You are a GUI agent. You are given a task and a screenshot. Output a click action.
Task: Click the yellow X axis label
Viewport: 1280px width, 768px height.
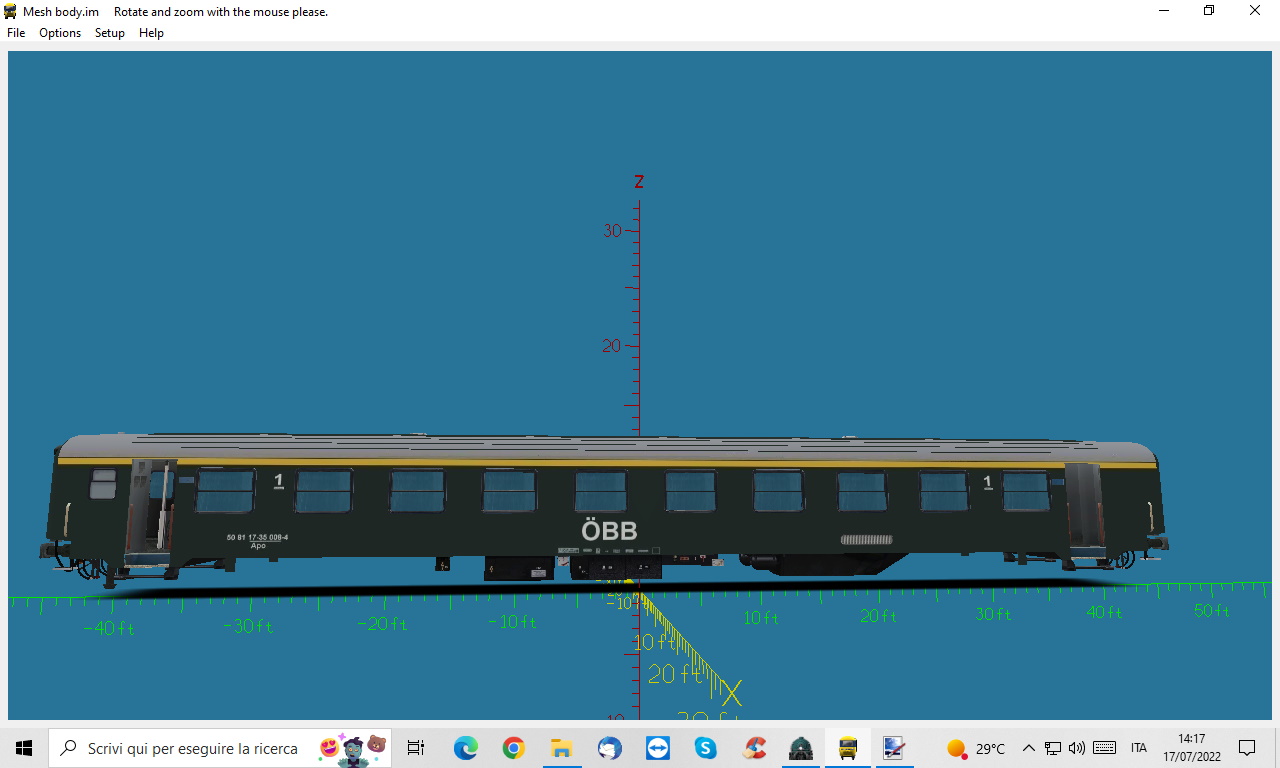point(732,692)
